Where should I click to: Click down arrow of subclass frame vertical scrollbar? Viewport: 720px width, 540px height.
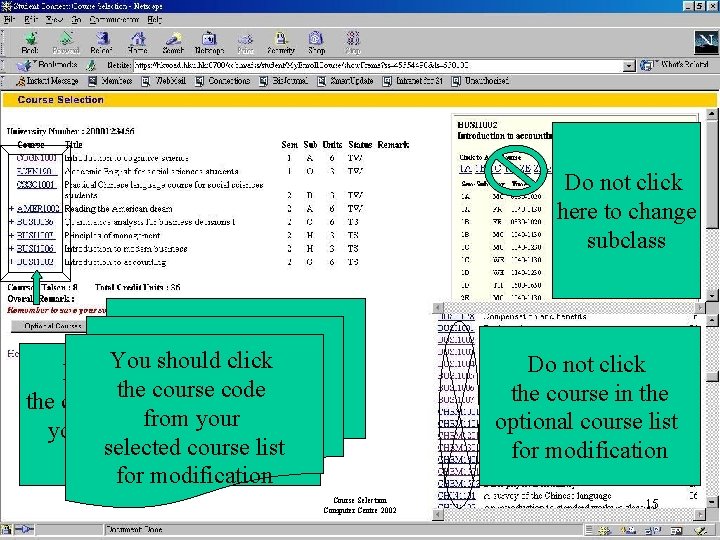tap(712, 296)
